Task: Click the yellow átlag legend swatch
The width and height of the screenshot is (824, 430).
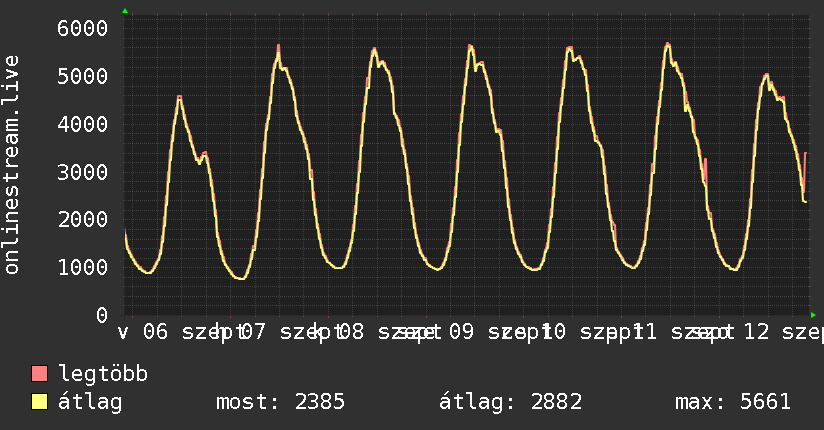Action: pos(39,402)
